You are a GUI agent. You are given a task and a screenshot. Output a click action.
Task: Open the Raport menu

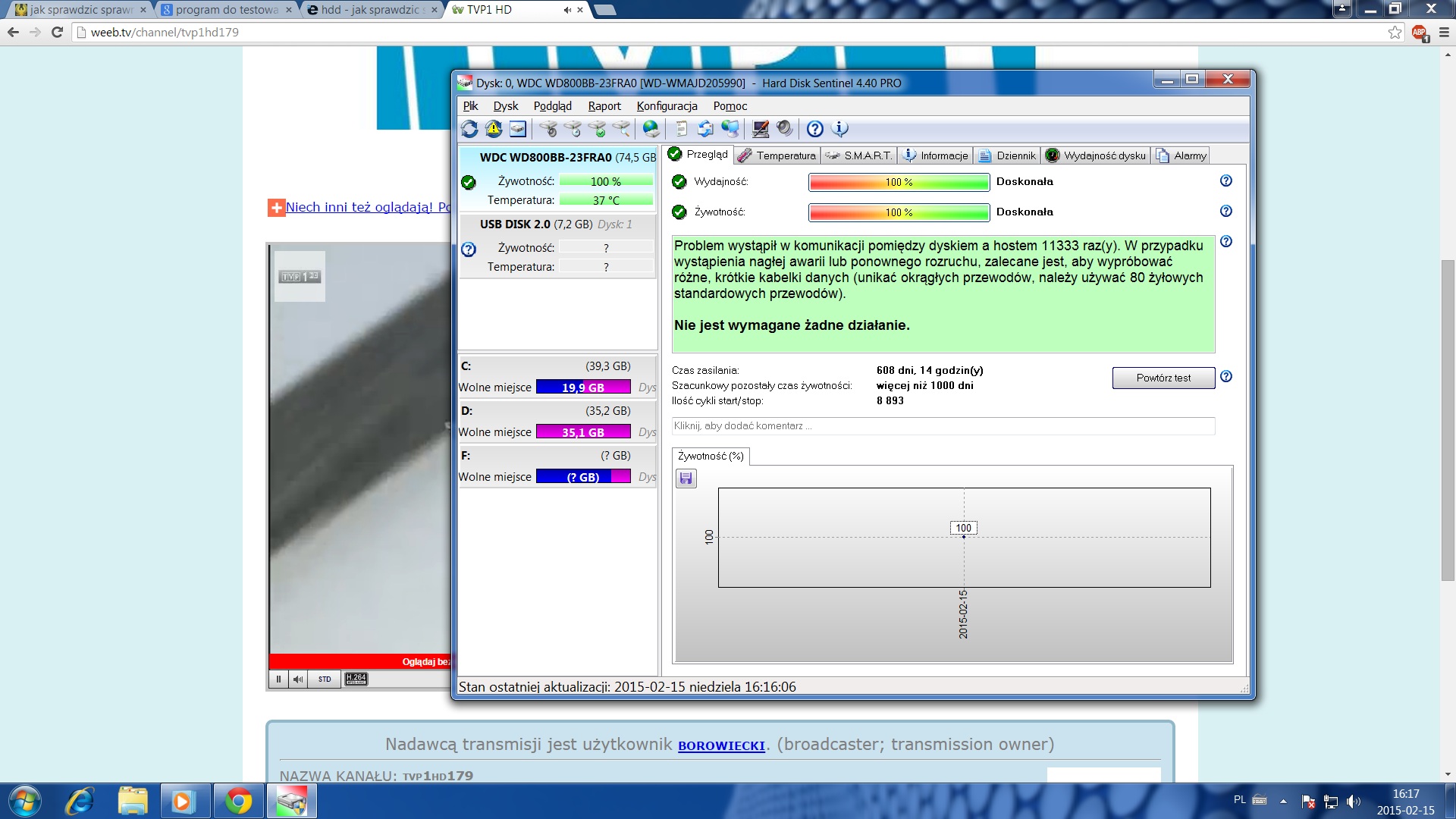click(x=604, y=106)
